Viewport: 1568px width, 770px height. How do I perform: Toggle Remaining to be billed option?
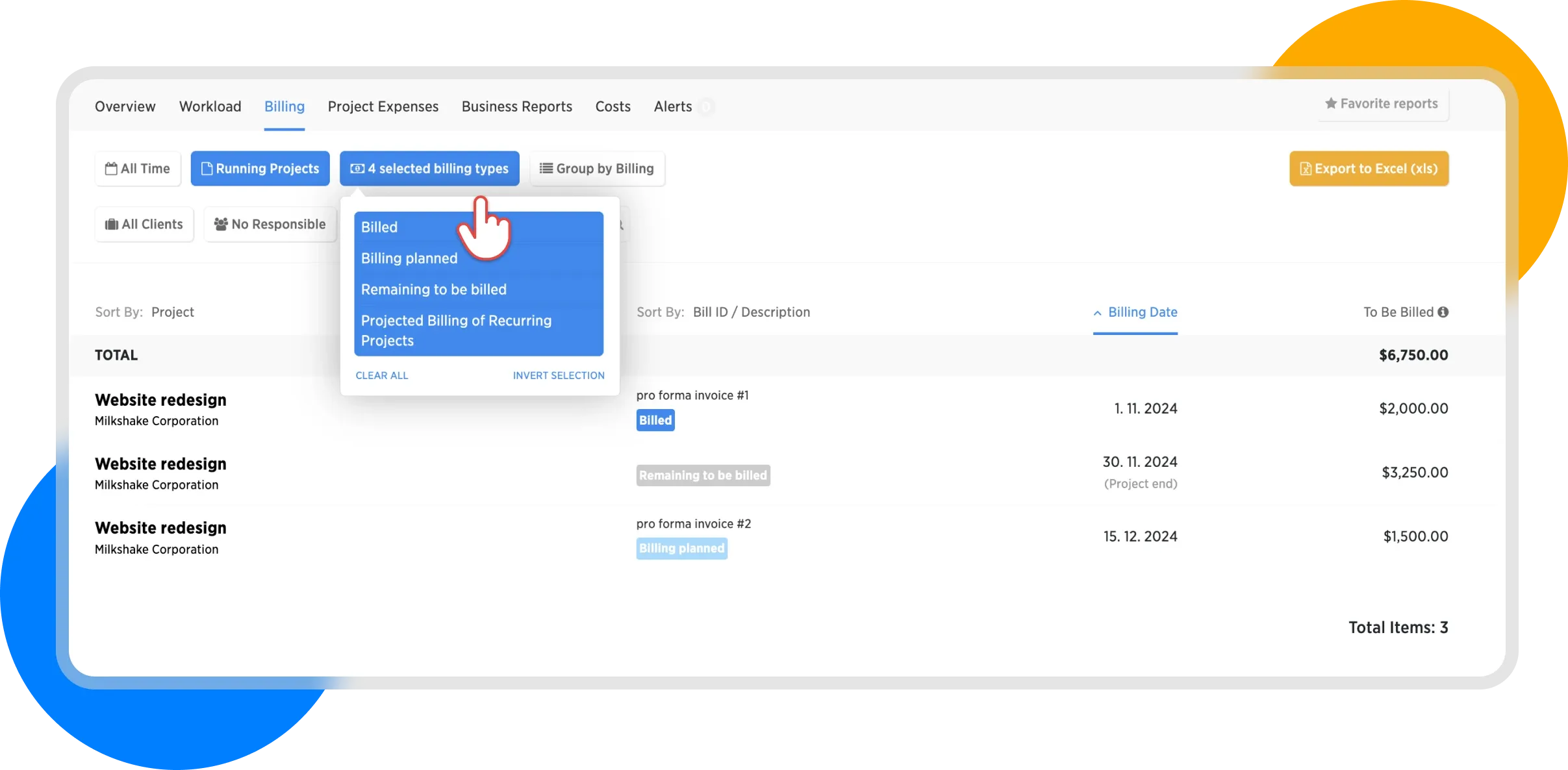pyautogui.click(x=433, y=290)
